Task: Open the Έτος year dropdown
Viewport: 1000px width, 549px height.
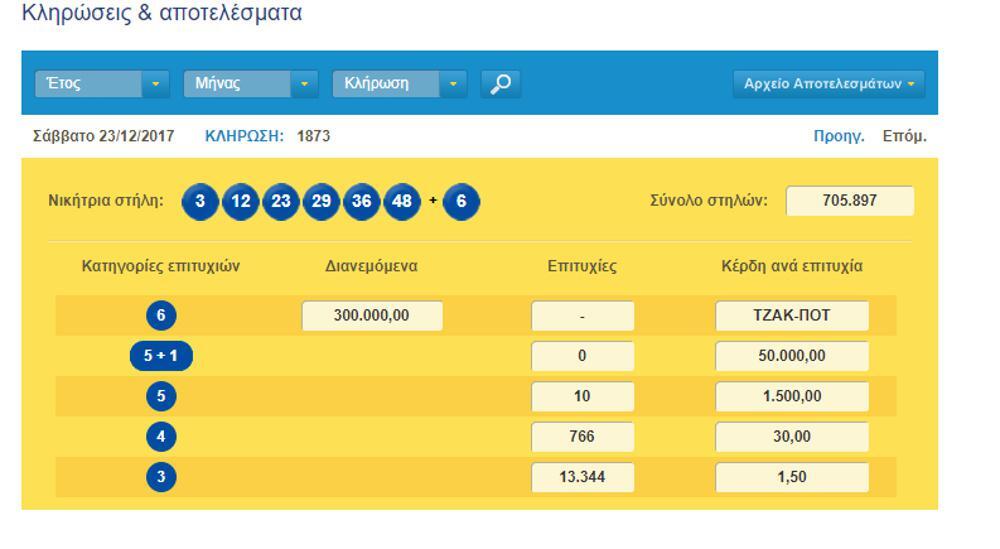Action: [102, 84]
